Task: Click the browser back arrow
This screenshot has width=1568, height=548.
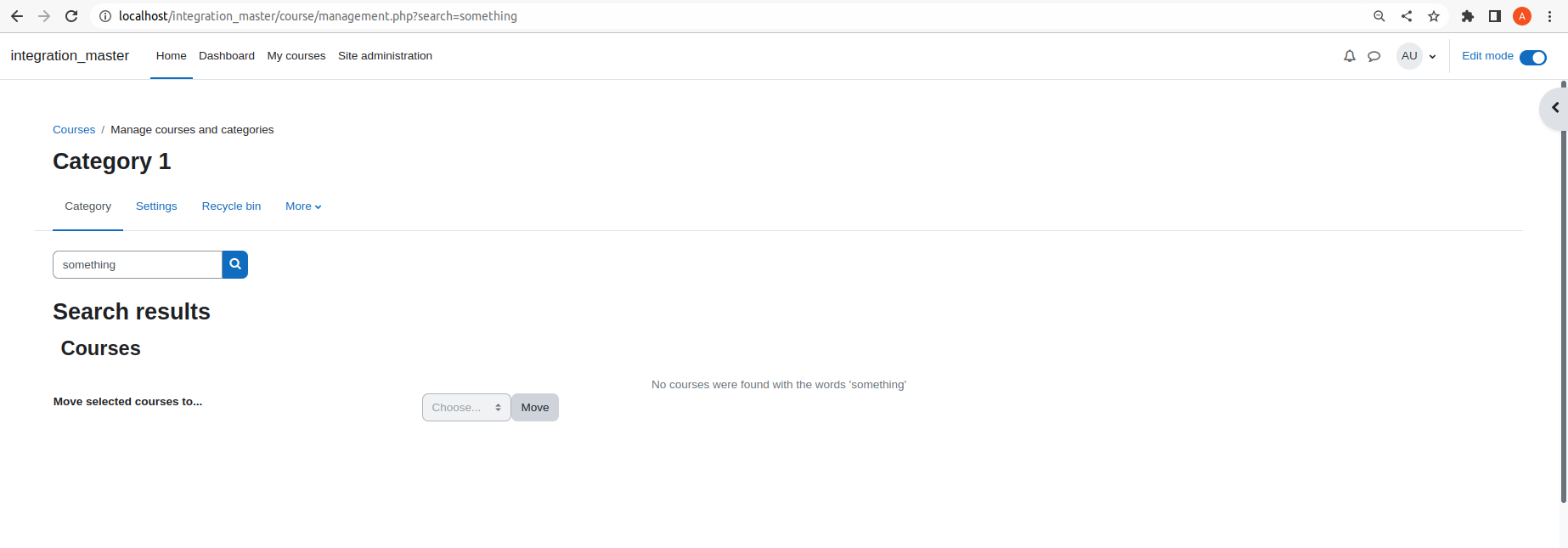Action: tap(17, 16)
